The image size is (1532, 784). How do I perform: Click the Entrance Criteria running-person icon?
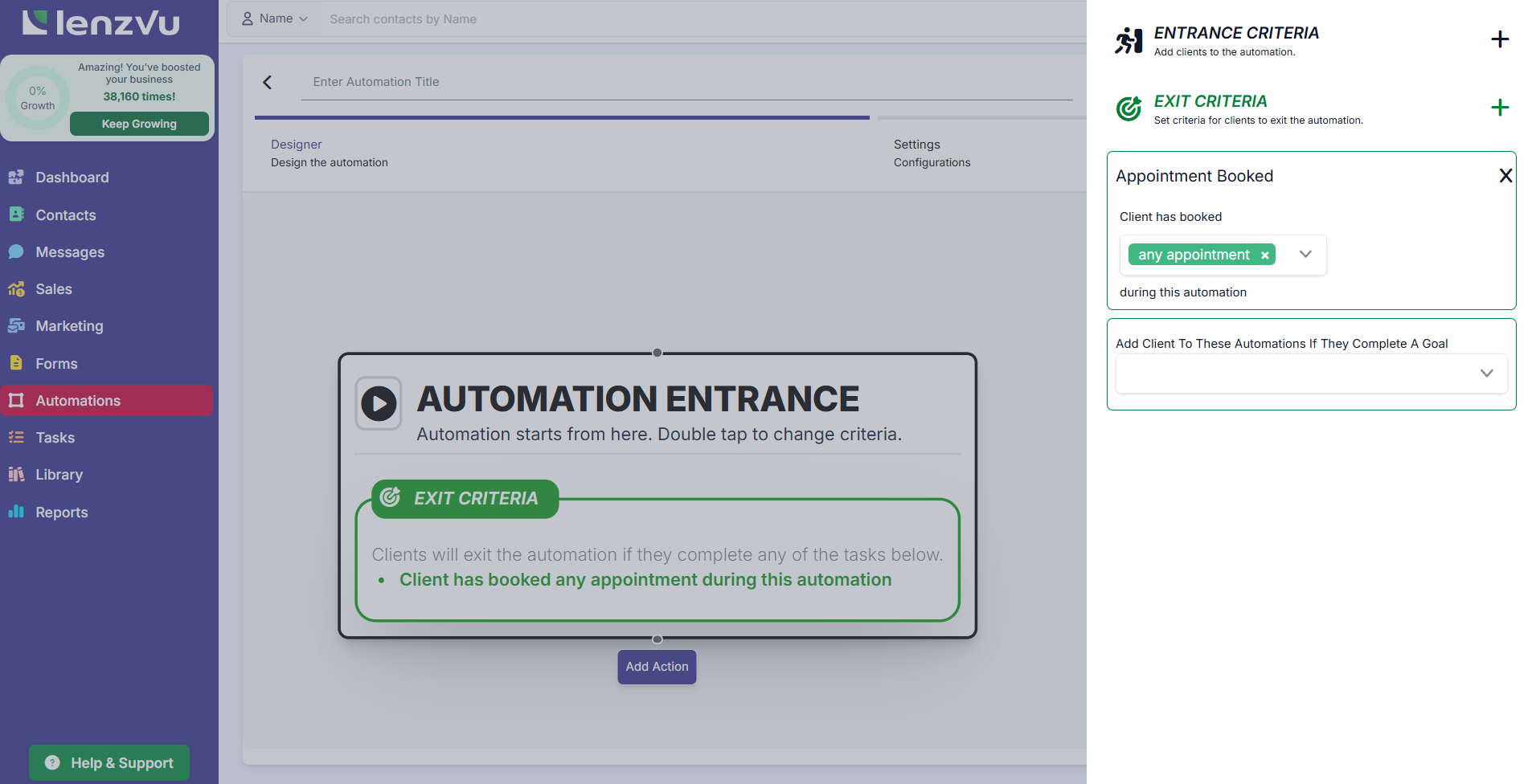coord(1129,40)
